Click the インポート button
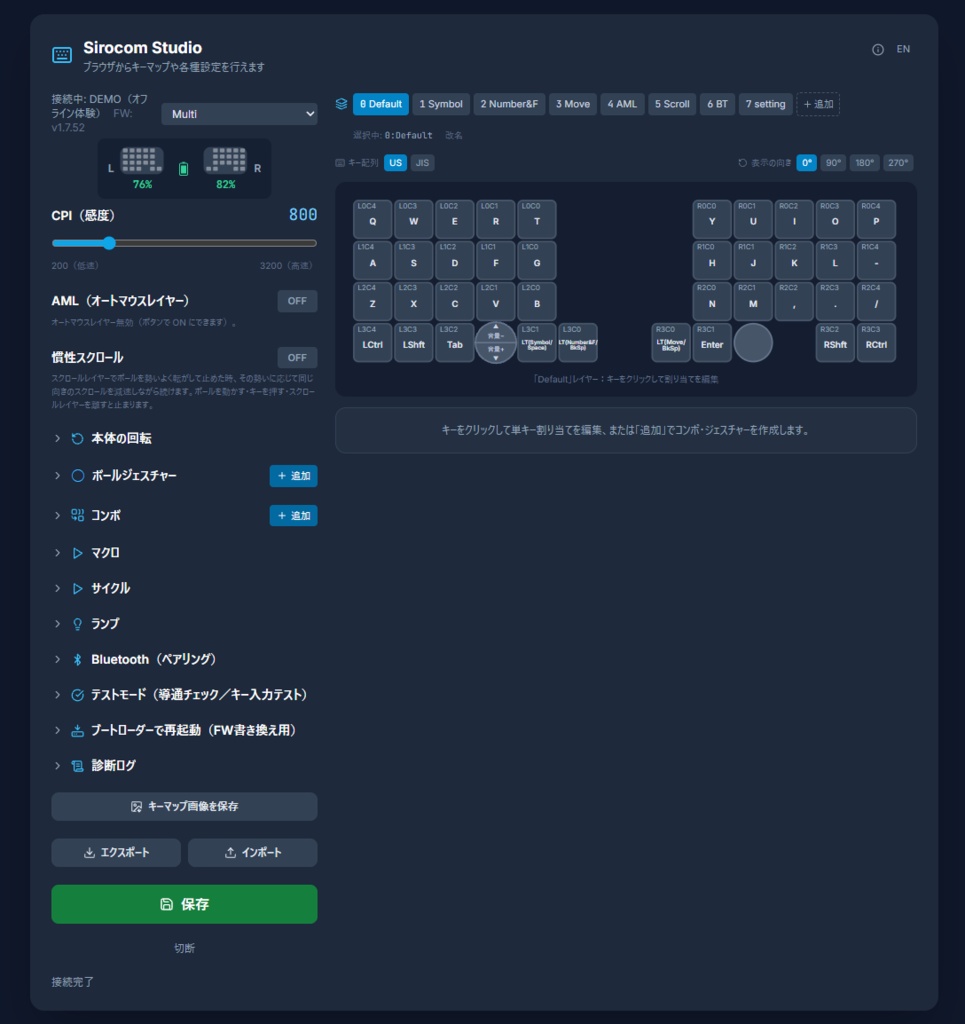Viewport: 965px width, 1024px height. tap(253, 853)
